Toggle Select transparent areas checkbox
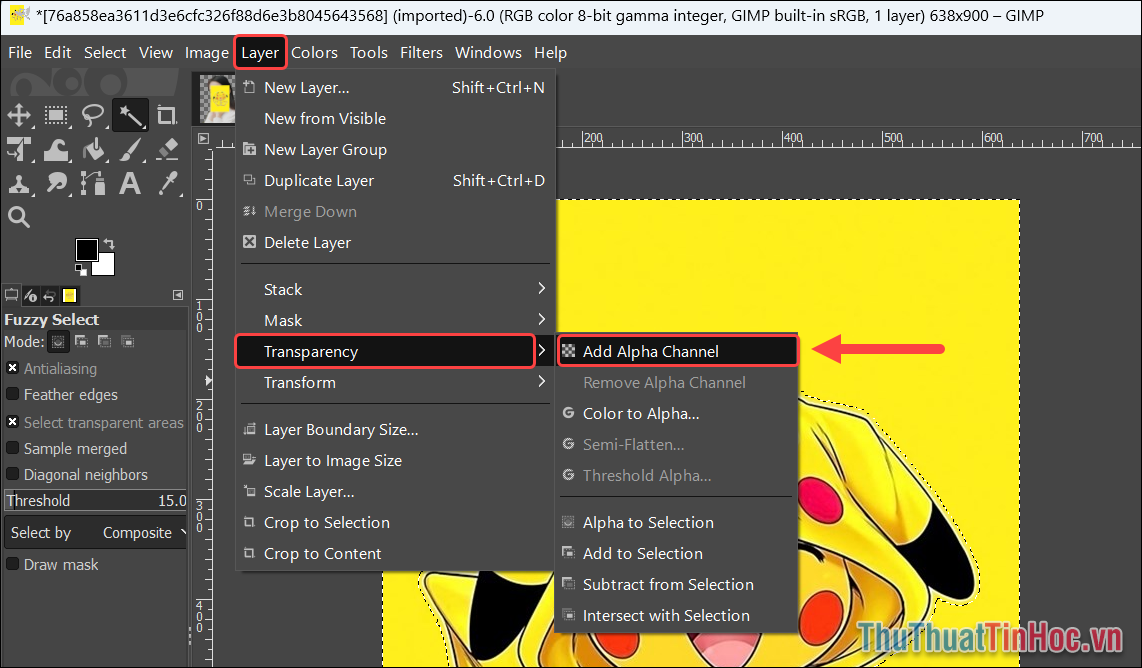The height and width of the screenshot is (668, 1142). [12, 423]
